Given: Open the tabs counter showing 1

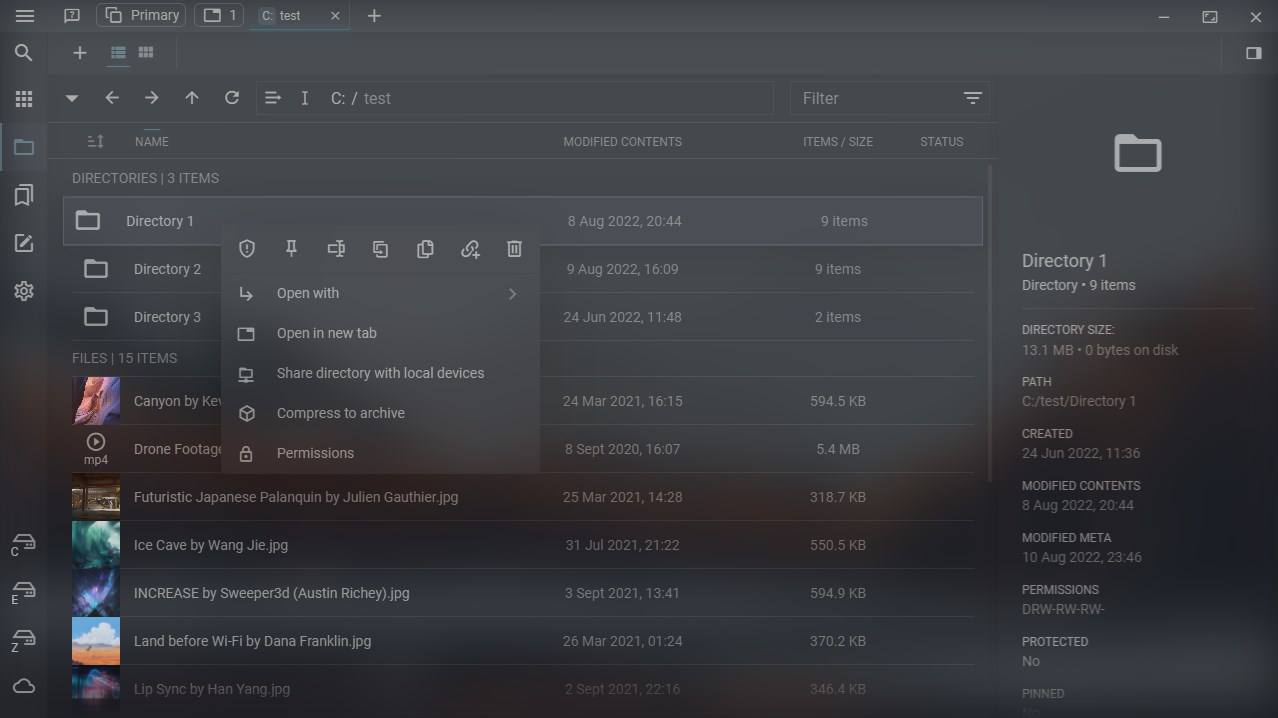Looking at the screenshot, I should [219, 16].
